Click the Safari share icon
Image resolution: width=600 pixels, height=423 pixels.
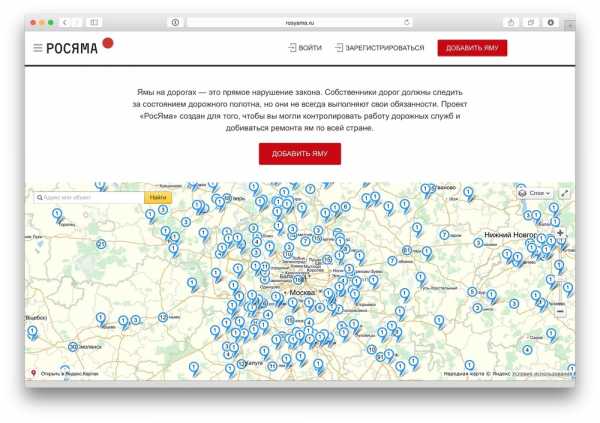coord(511,22)
